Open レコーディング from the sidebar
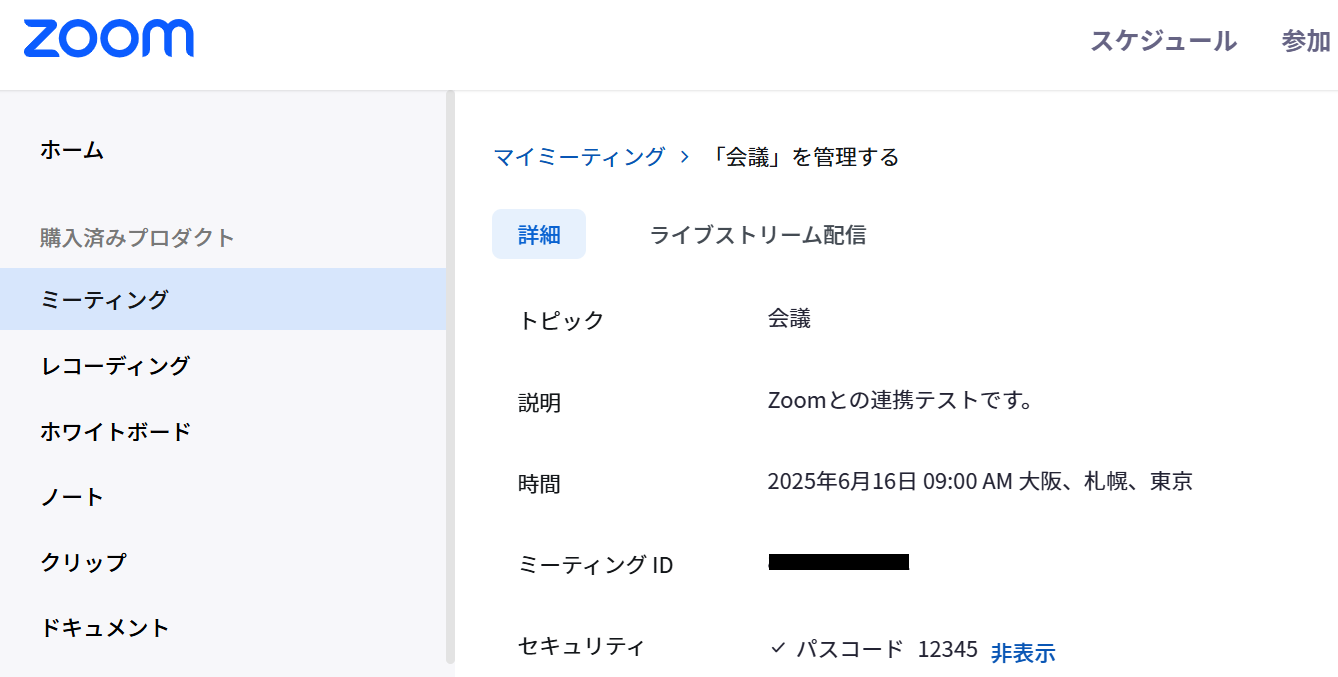Screen dimensions: 1338x677 tap(115, 365)
